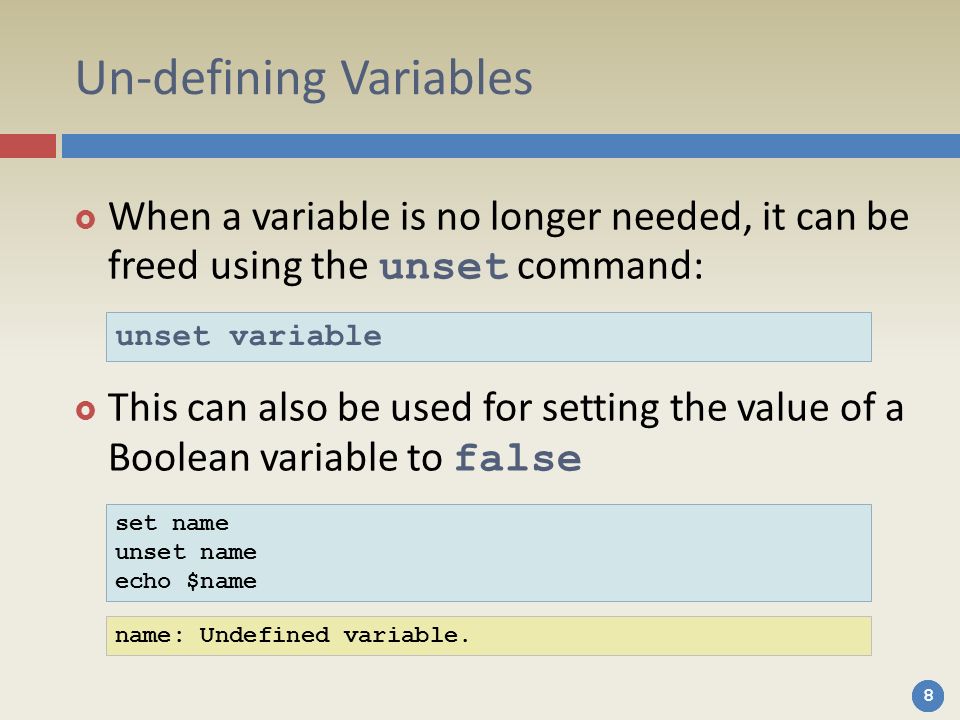The width and height of the screenshot is (960, 720).
Task: Click the blue 'unset' keyword in sentence
Action: click(x=444, y=267)
